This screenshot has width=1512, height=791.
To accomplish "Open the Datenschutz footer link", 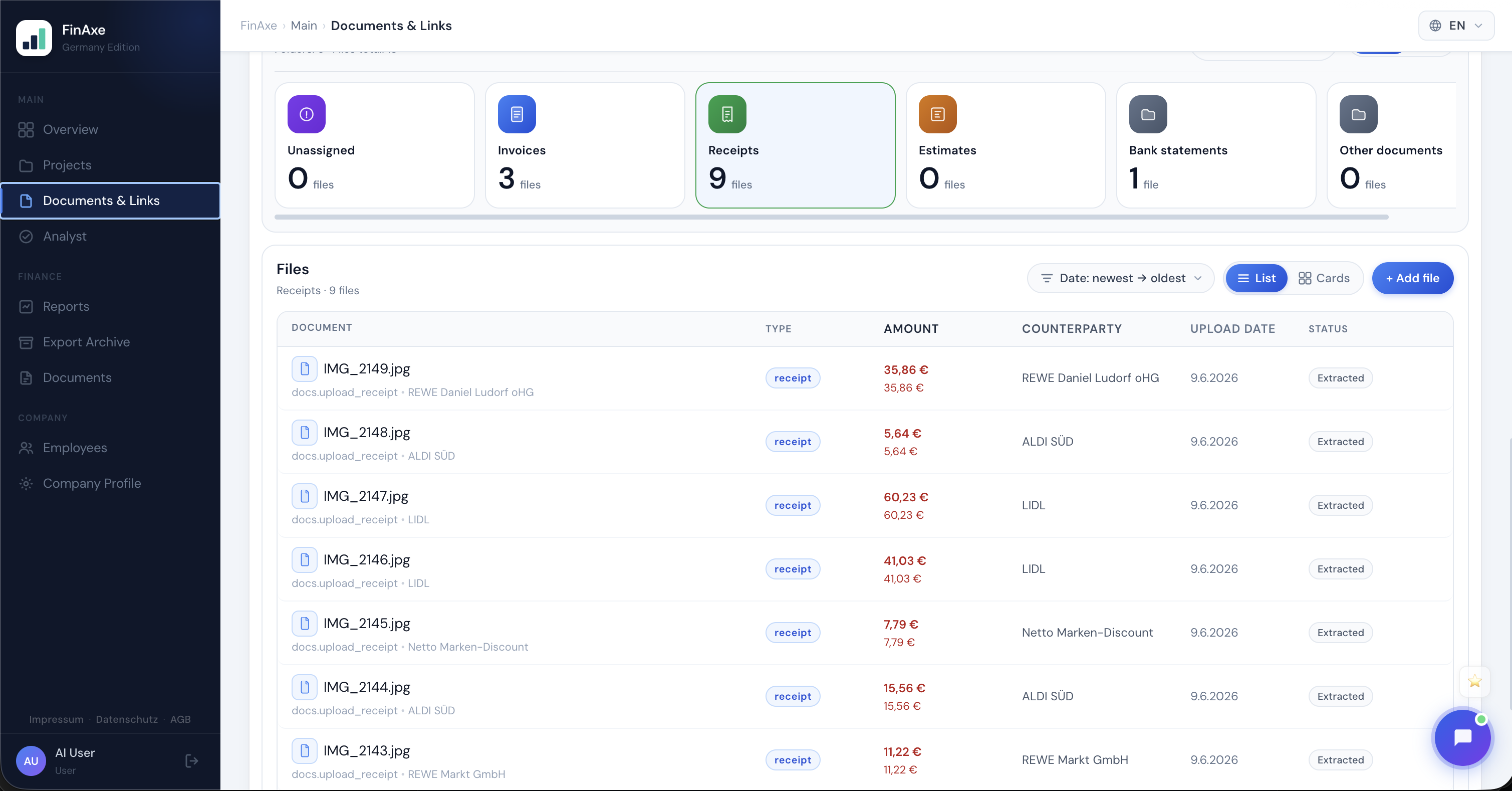I will pyautogui.click(x=127, y=719).
